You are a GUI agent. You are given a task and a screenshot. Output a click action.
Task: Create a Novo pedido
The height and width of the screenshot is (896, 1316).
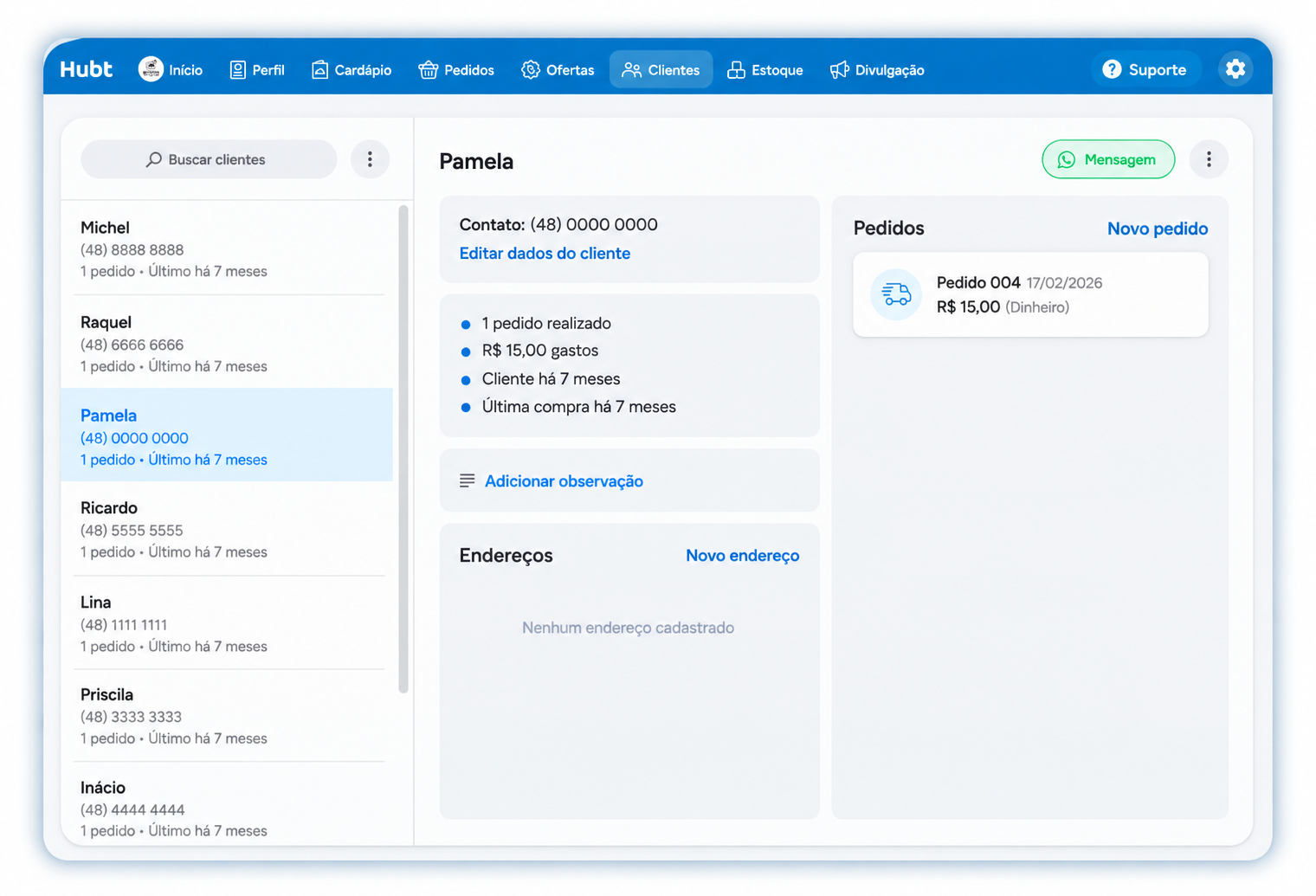pyautogui.click(x=1158, y=229)
